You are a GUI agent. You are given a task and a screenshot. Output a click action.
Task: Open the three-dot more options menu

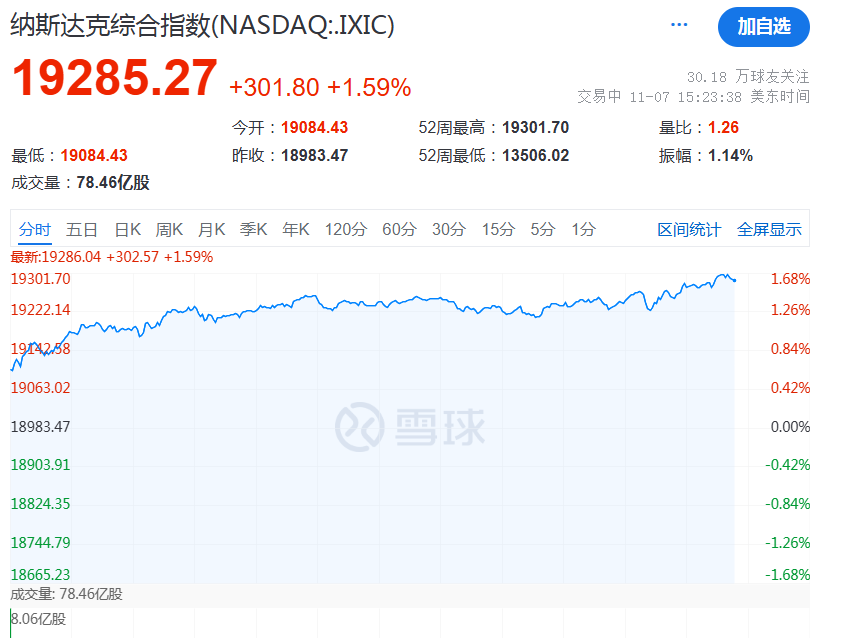[x=679, y=25]
